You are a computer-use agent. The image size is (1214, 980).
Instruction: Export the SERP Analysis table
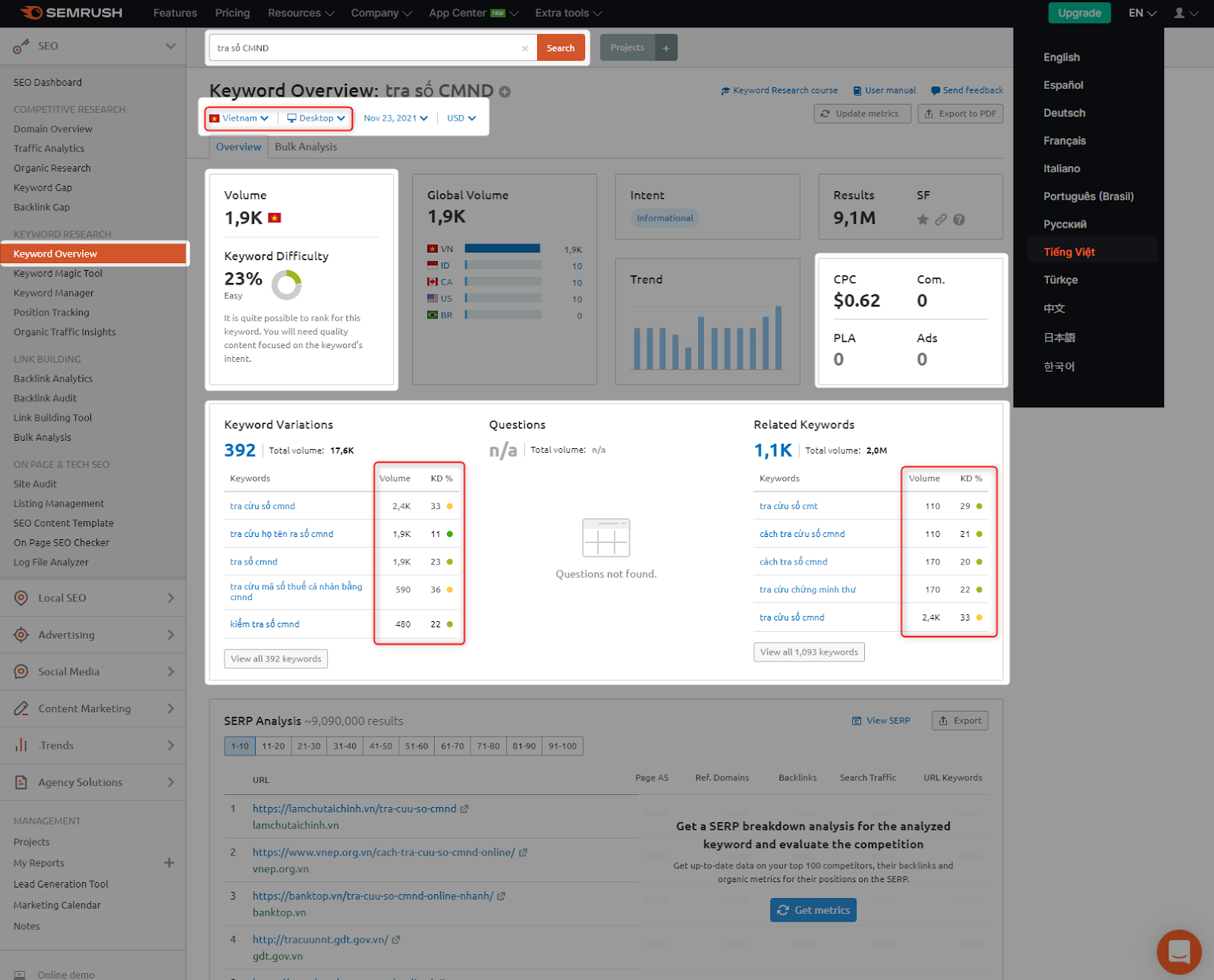click(960, 721)
